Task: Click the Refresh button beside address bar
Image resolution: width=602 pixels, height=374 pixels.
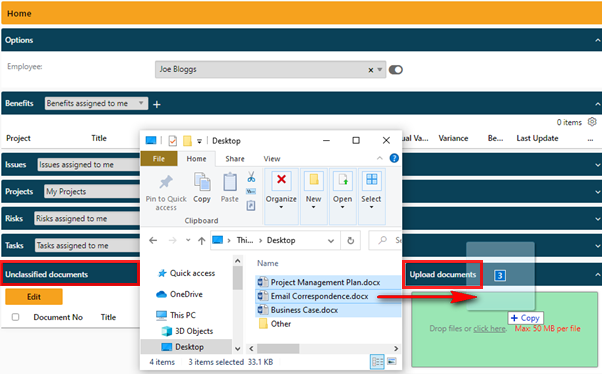Action: pos(351,240)
